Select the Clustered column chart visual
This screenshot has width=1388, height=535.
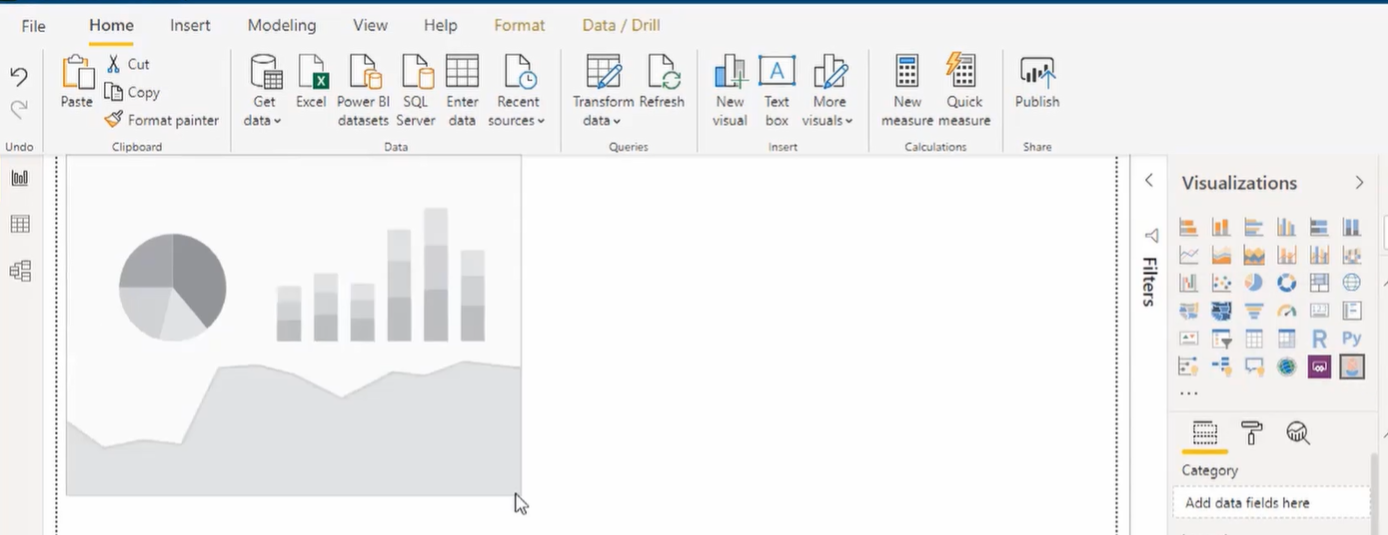1286,227
